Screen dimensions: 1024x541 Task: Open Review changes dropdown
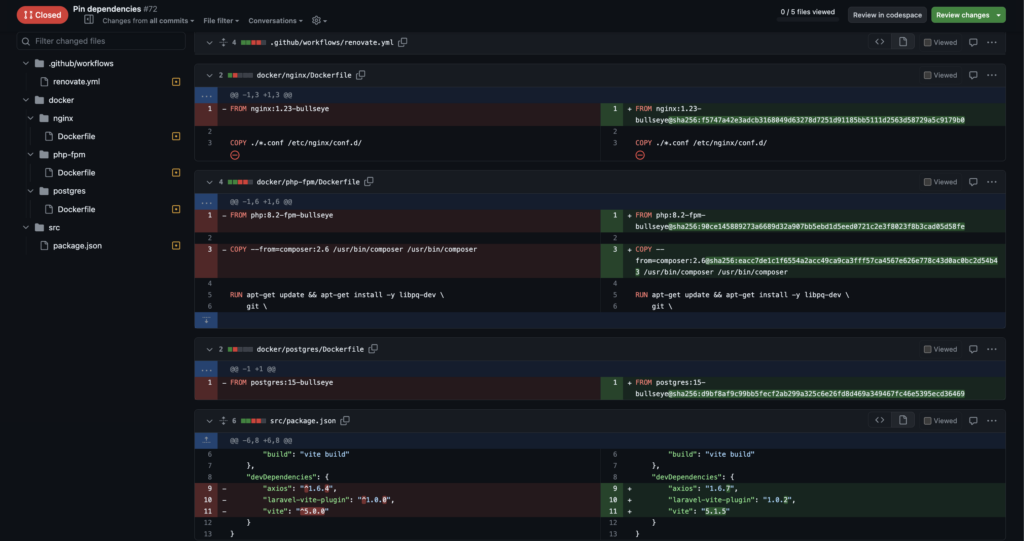click(x=968, y=15)
